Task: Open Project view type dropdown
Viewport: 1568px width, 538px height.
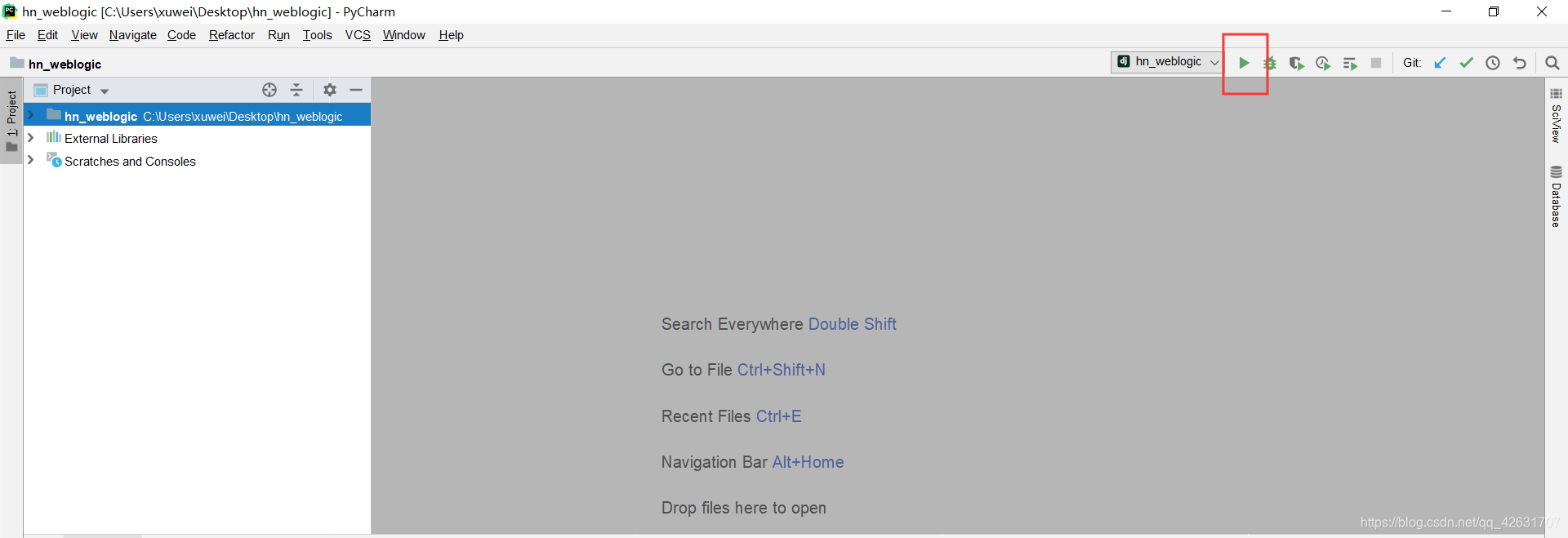Action: [105, 91]
